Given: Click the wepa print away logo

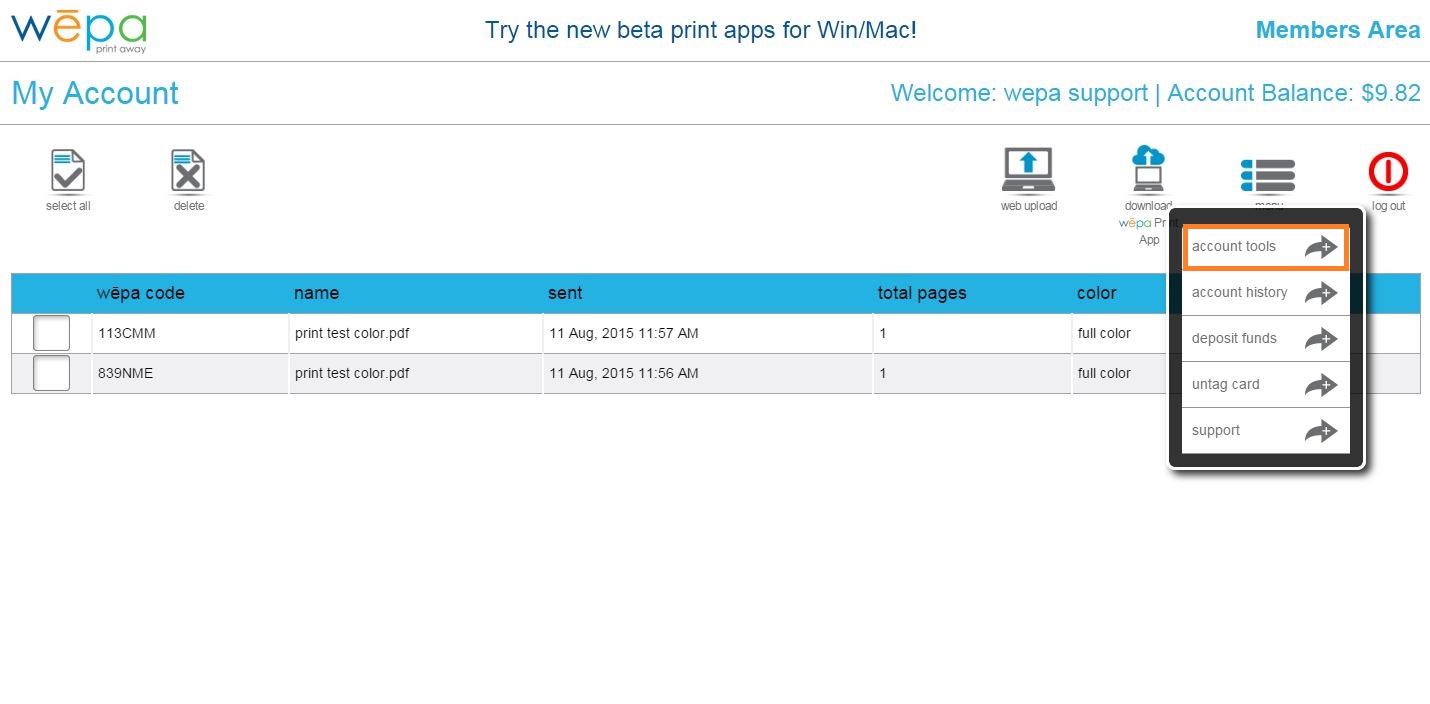Looking at the screenshot, I should [78, 30].
